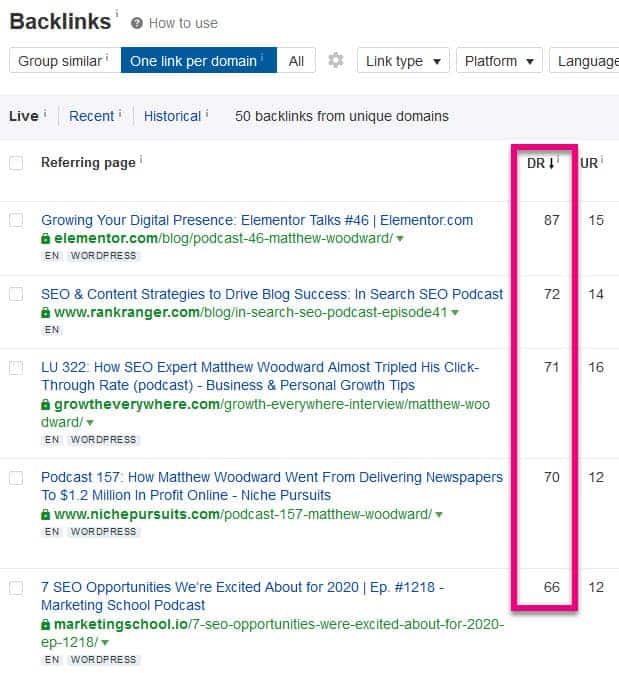The image size is (619, 673).
Task: Expand the marketingschool.io URL dropdown arrow
Action: pos(105,643)
